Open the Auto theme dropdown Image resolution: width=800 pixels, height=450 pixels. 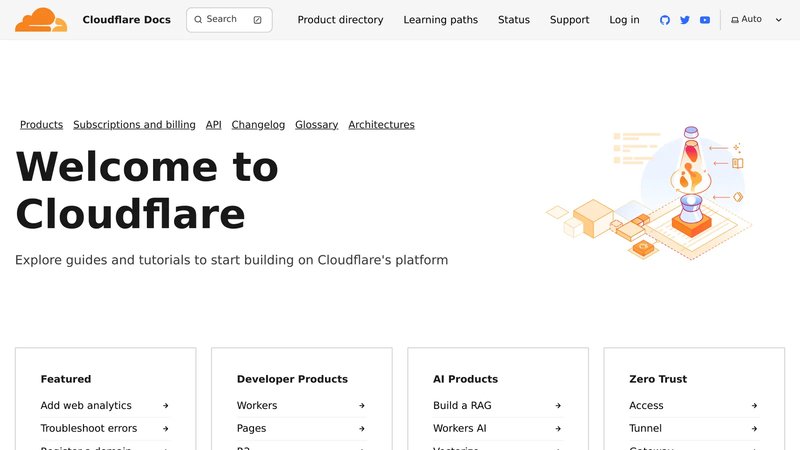click(x=757, y=19)
